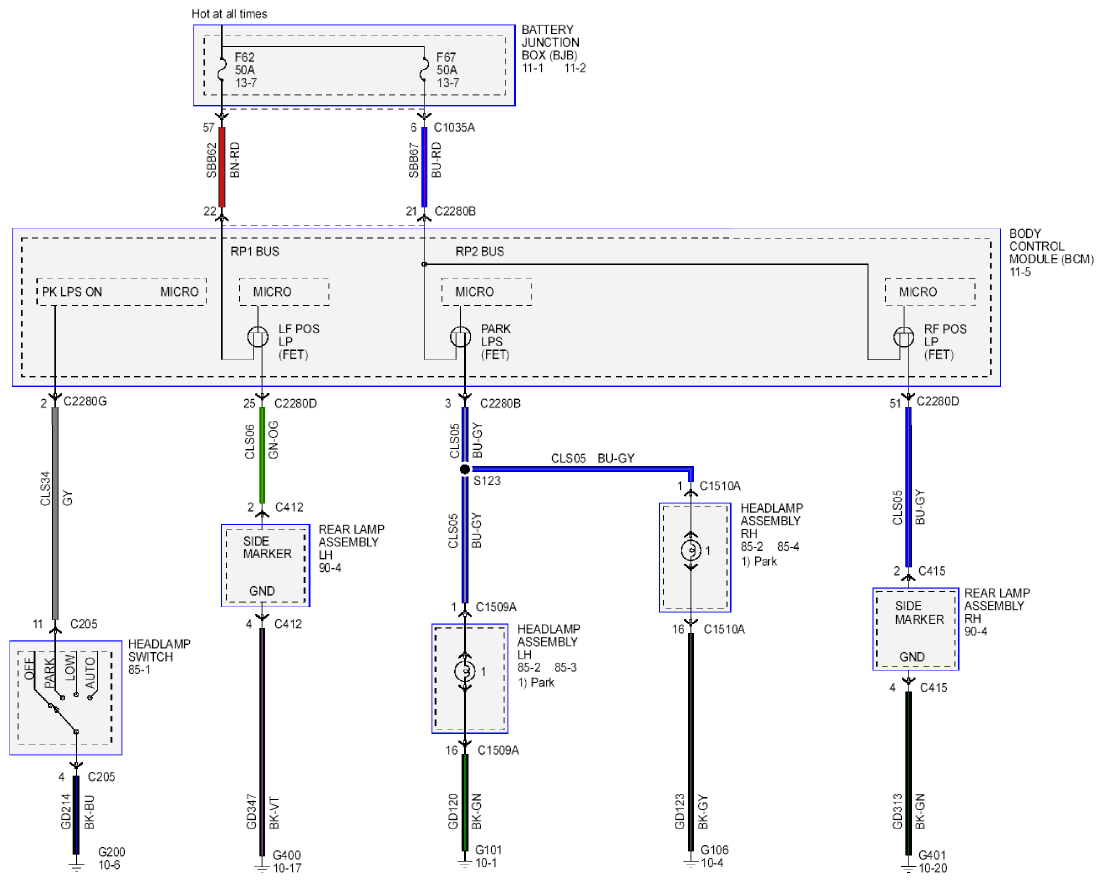Select the green CLS06 GN-OG wire
This screenshot has height=882, width=1103.
pyautogui.click(x=262, y=455)
